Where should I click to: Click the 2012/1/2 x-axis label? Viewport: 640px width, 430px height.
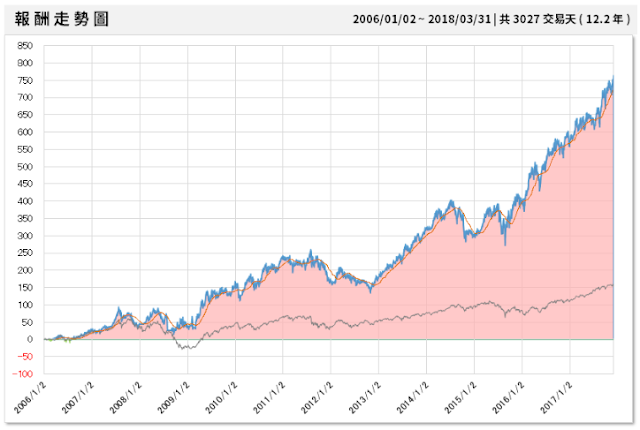click(x=317, y=398)
